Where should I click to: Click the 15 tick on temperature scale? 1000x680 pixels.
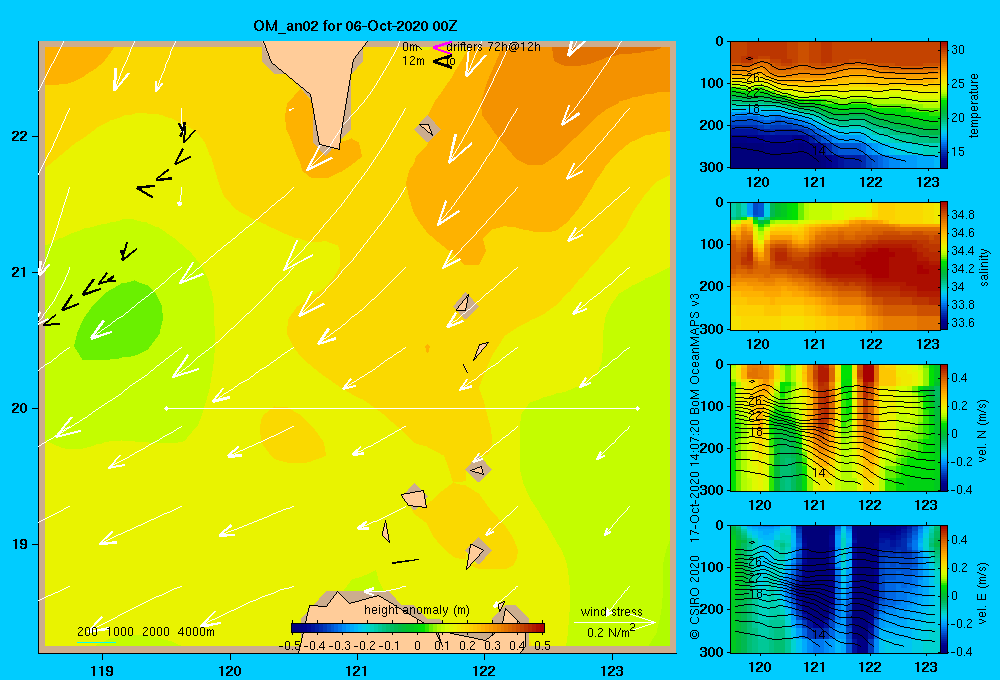tap(957, 152)
